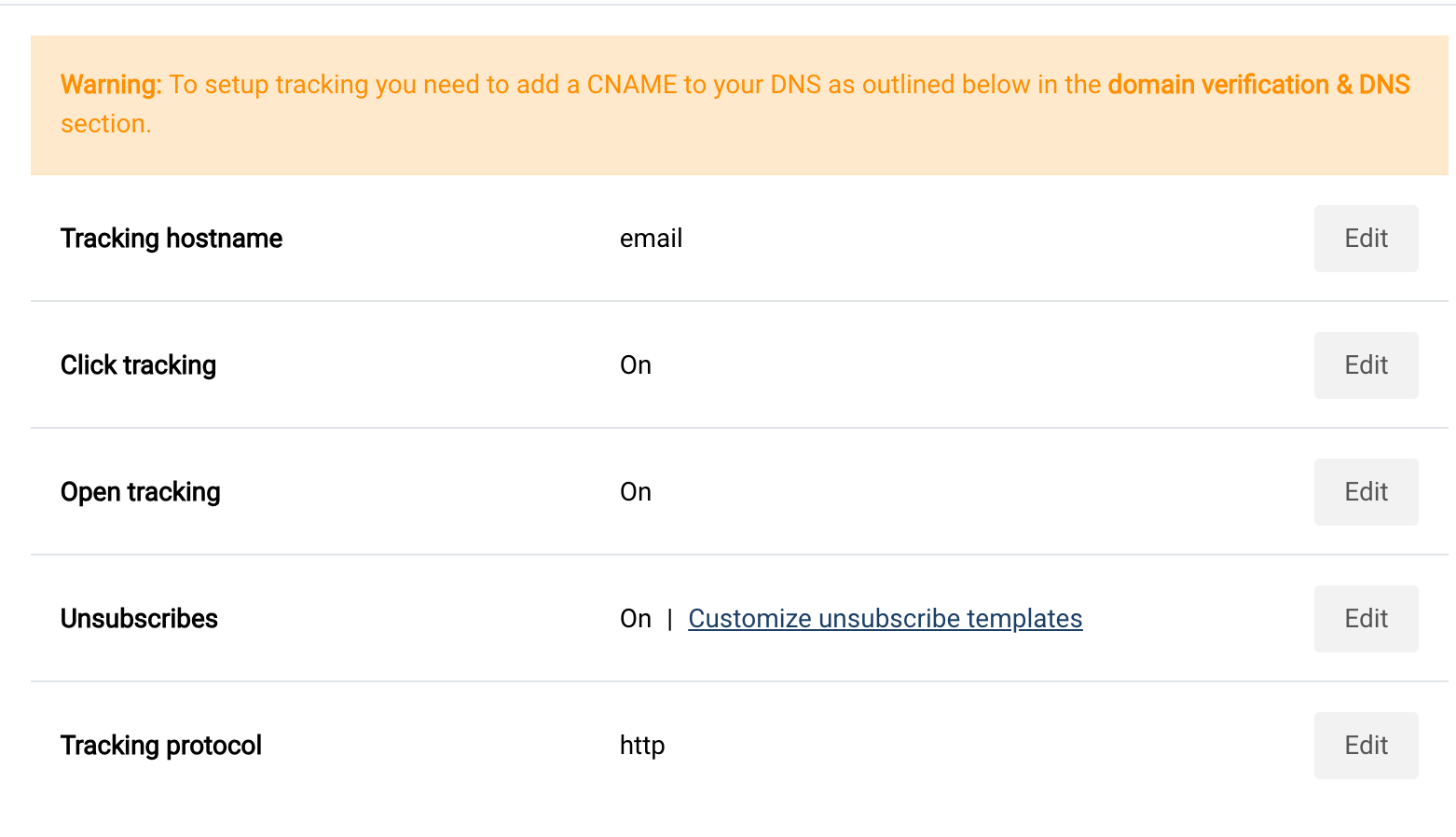This screenshot has width=1456, height=837.
Task: Open Edit for Open tracking
Action: [x=1366, y=492]
